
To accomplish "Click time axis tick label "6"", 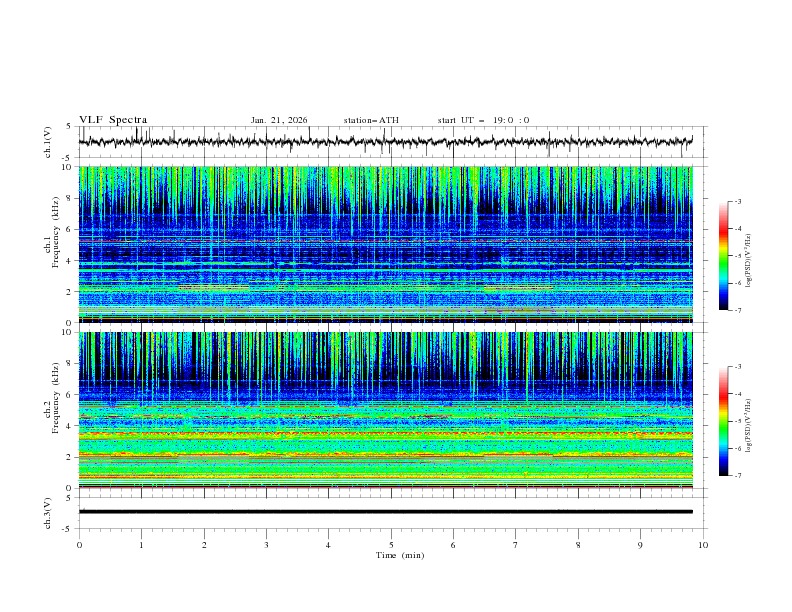I will (453, 545).
